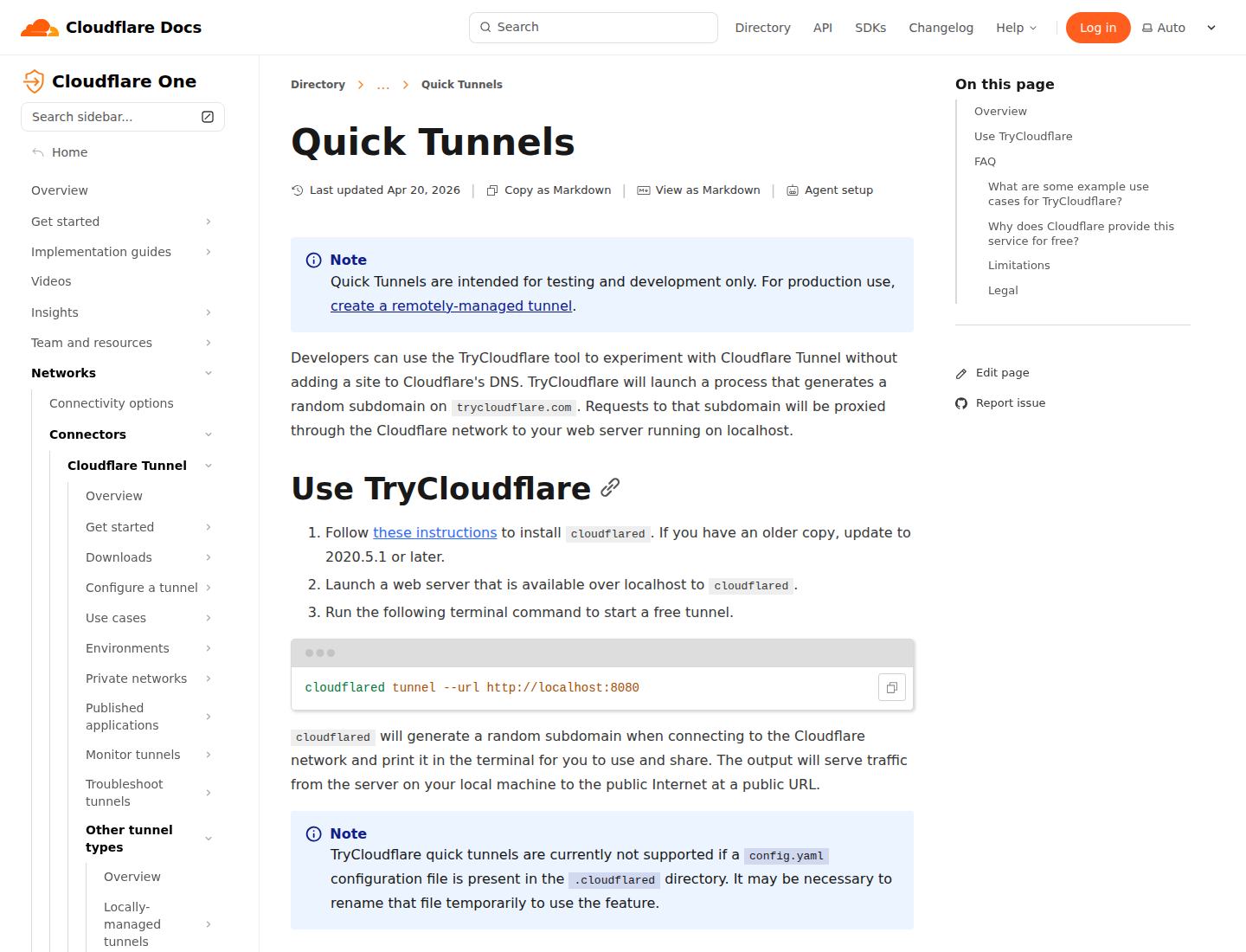Click the info icon in the config.yaml Note
Viewport: 1246px width, 952px height.
pos(314,834)
